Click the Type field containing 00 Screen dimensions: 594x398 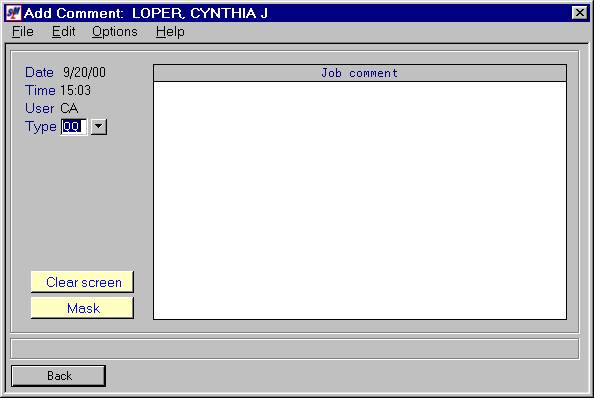click(73, 126)
